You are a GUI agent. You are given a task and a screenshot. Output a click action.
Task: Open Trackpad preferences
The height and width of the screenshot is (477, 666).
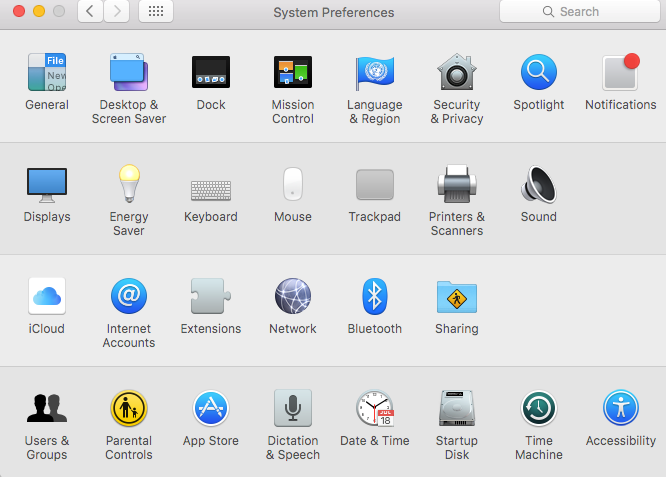click(x=375, y=184)
